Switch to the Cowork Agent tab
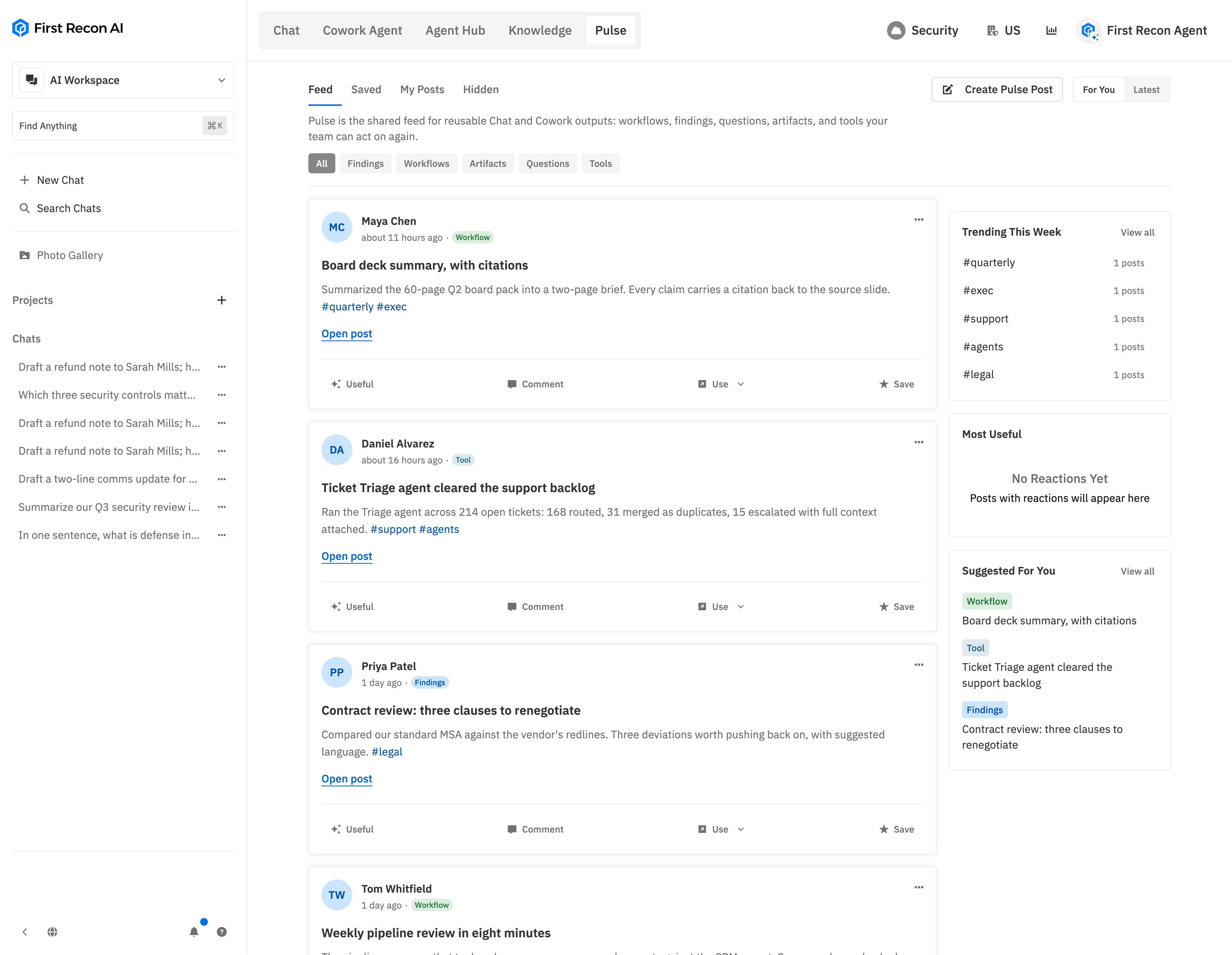This screenshot has height=955, width=1232. pyautogui.click(x=362, y=31)
